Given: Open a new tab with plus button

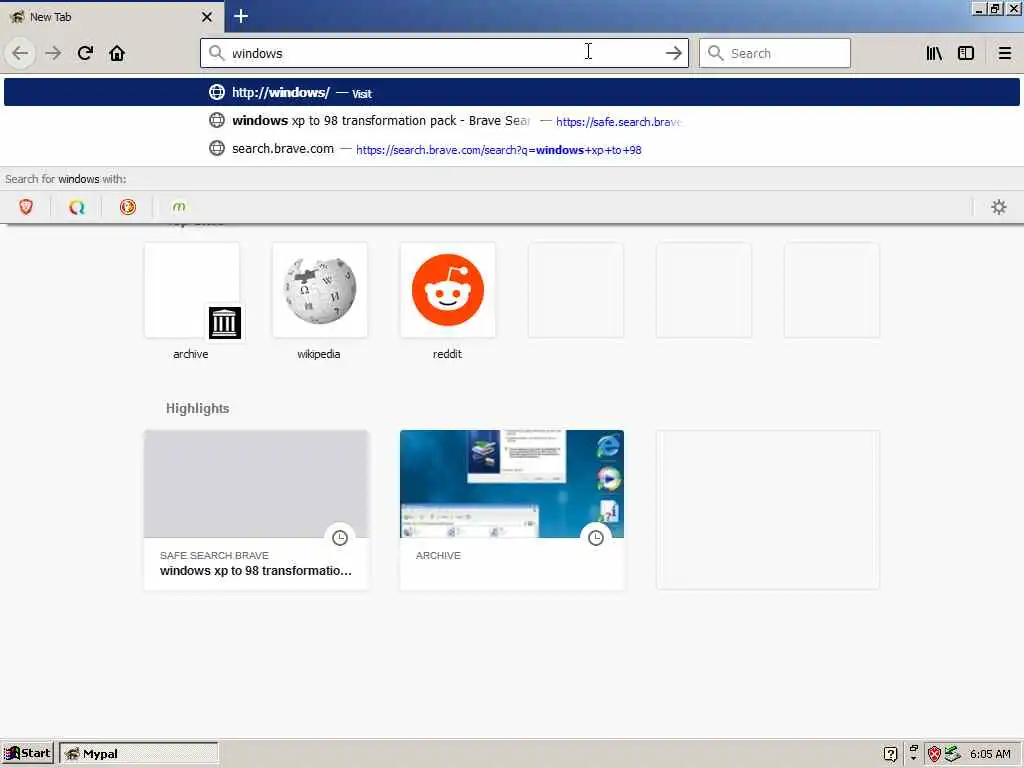Looking at the screenshot, I should coord(241,16).
